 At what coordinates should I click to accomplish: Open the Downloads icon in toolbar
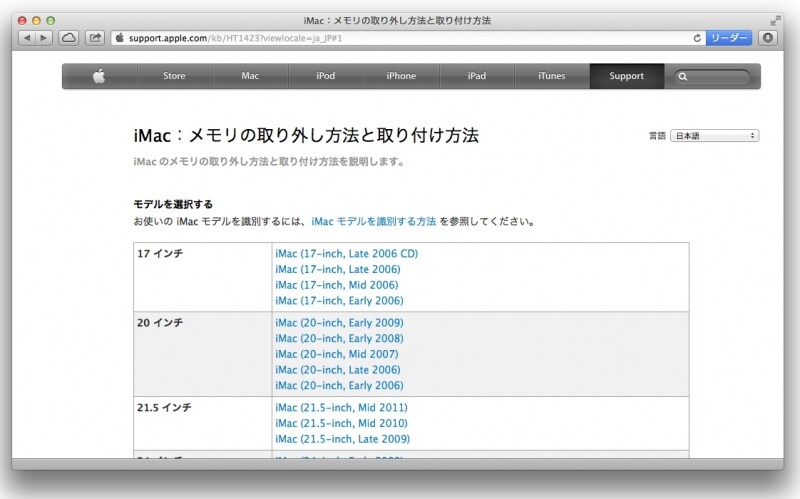pos(767,38)
